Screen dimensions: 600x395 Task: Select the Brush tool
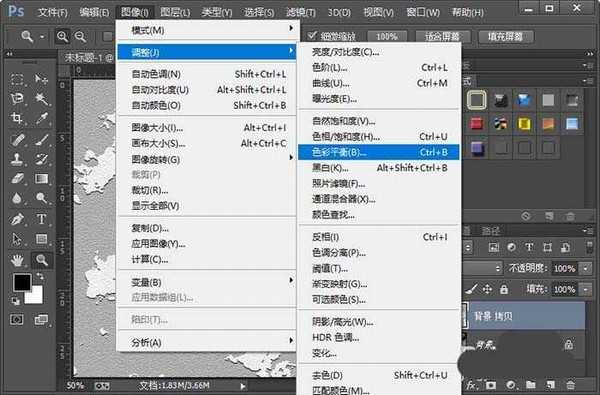pyautogui.click(x=41, y=139)
